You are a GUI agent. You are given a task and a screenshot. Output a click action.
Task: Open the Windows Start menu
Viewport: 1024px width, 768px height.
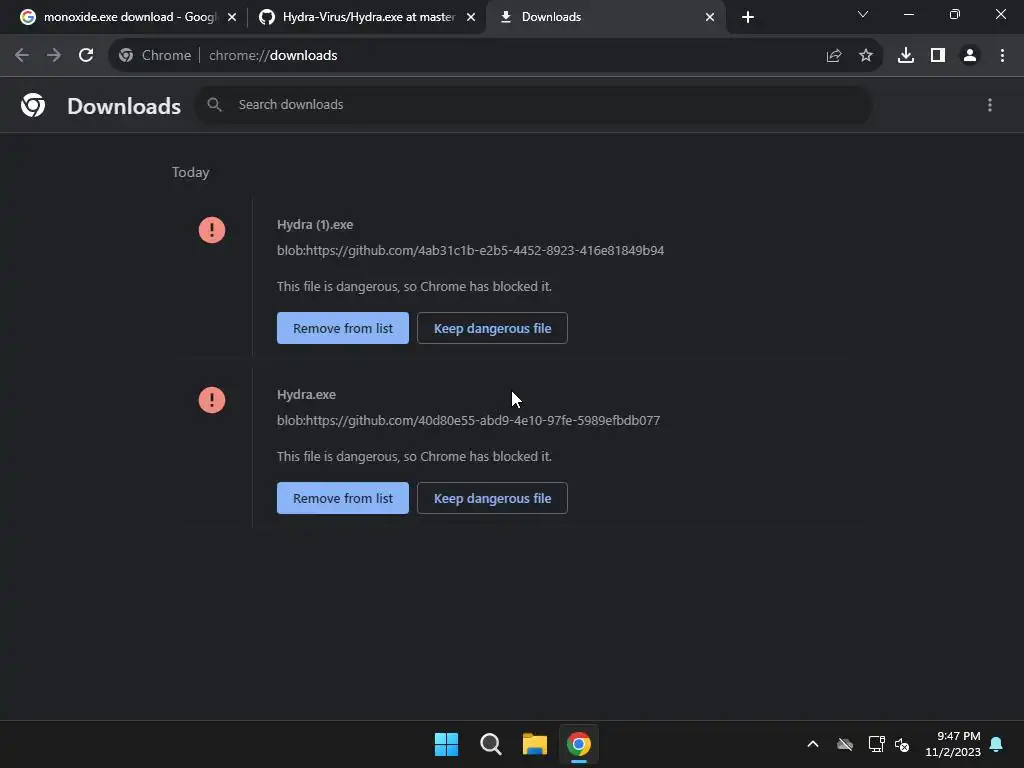click(x=446, y=744)
